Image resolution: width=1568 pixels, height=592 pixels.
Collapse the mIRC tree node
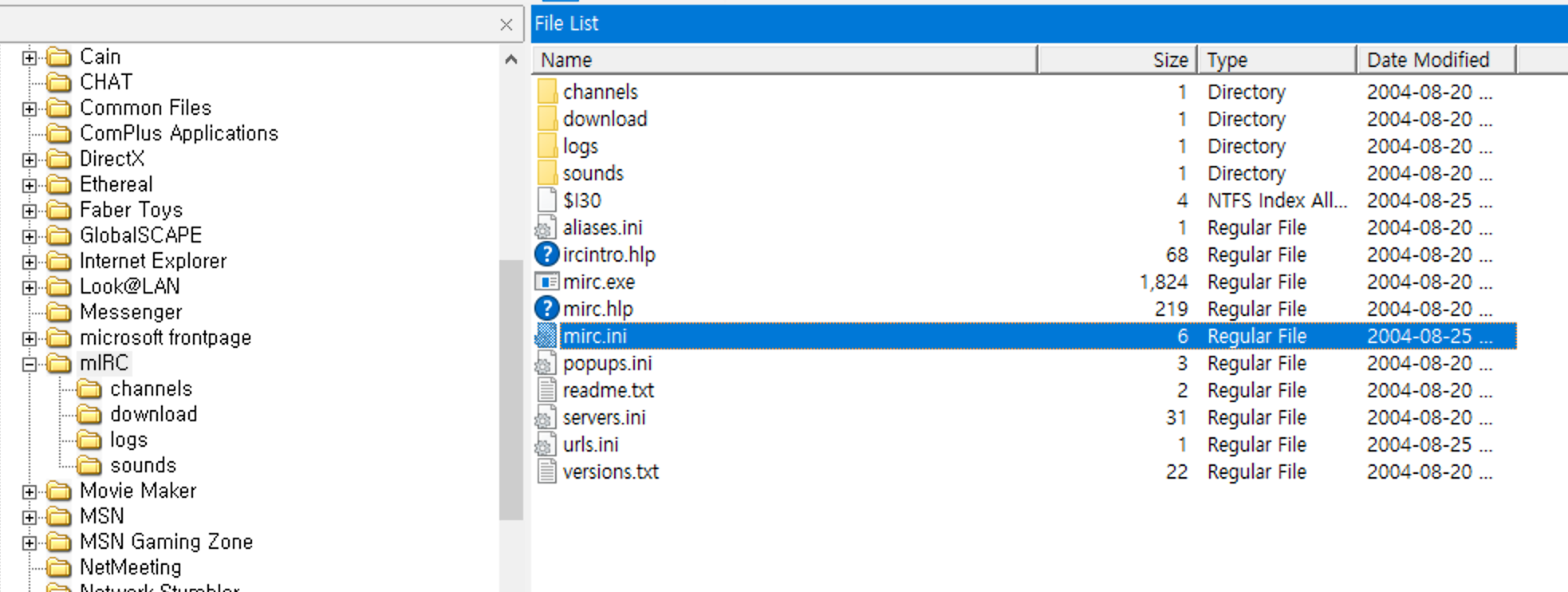pyautogui.click(x=30, y=364)
